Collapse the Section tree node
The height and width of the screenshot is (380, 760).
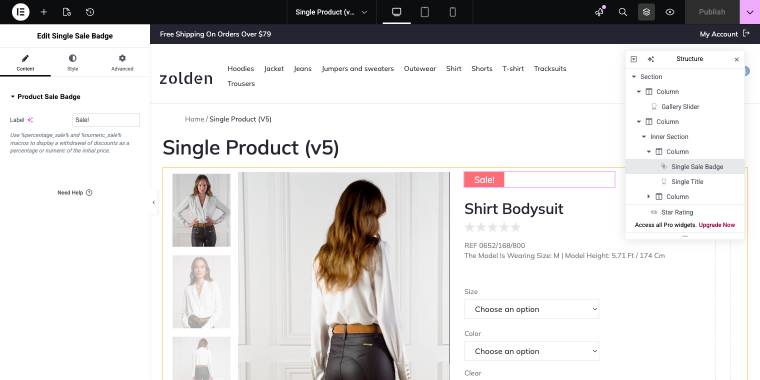click(x=633, y=77)
